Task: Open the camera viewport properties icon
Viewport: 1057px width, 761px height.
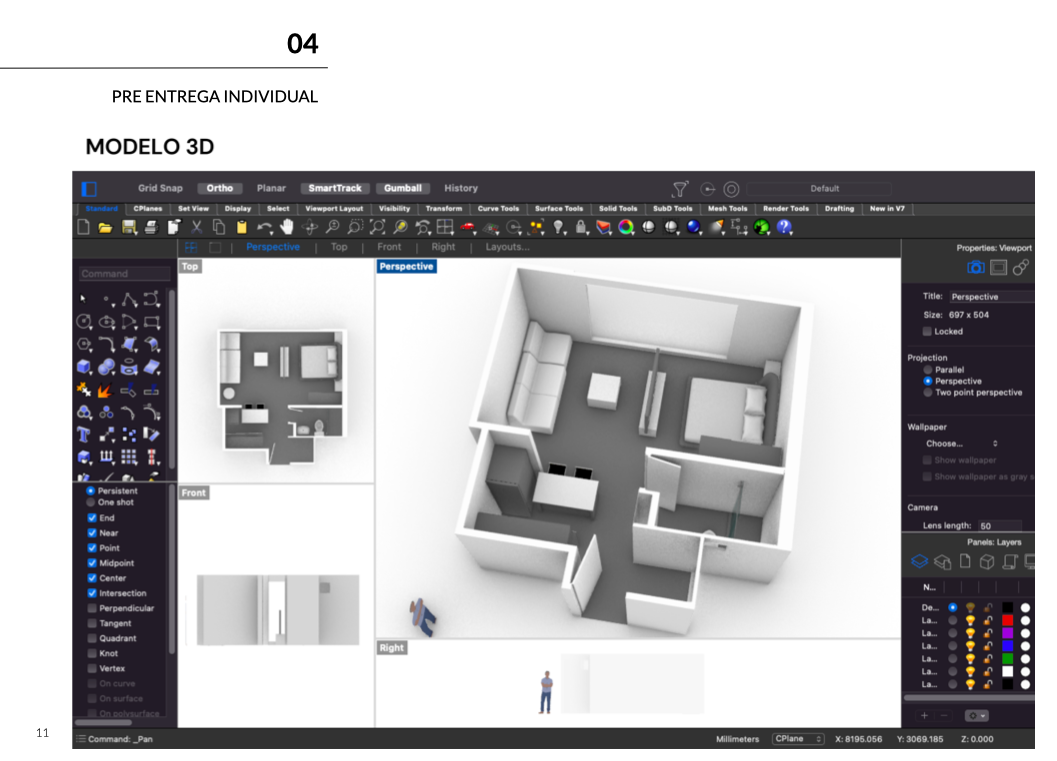Action: pos(975,267)
